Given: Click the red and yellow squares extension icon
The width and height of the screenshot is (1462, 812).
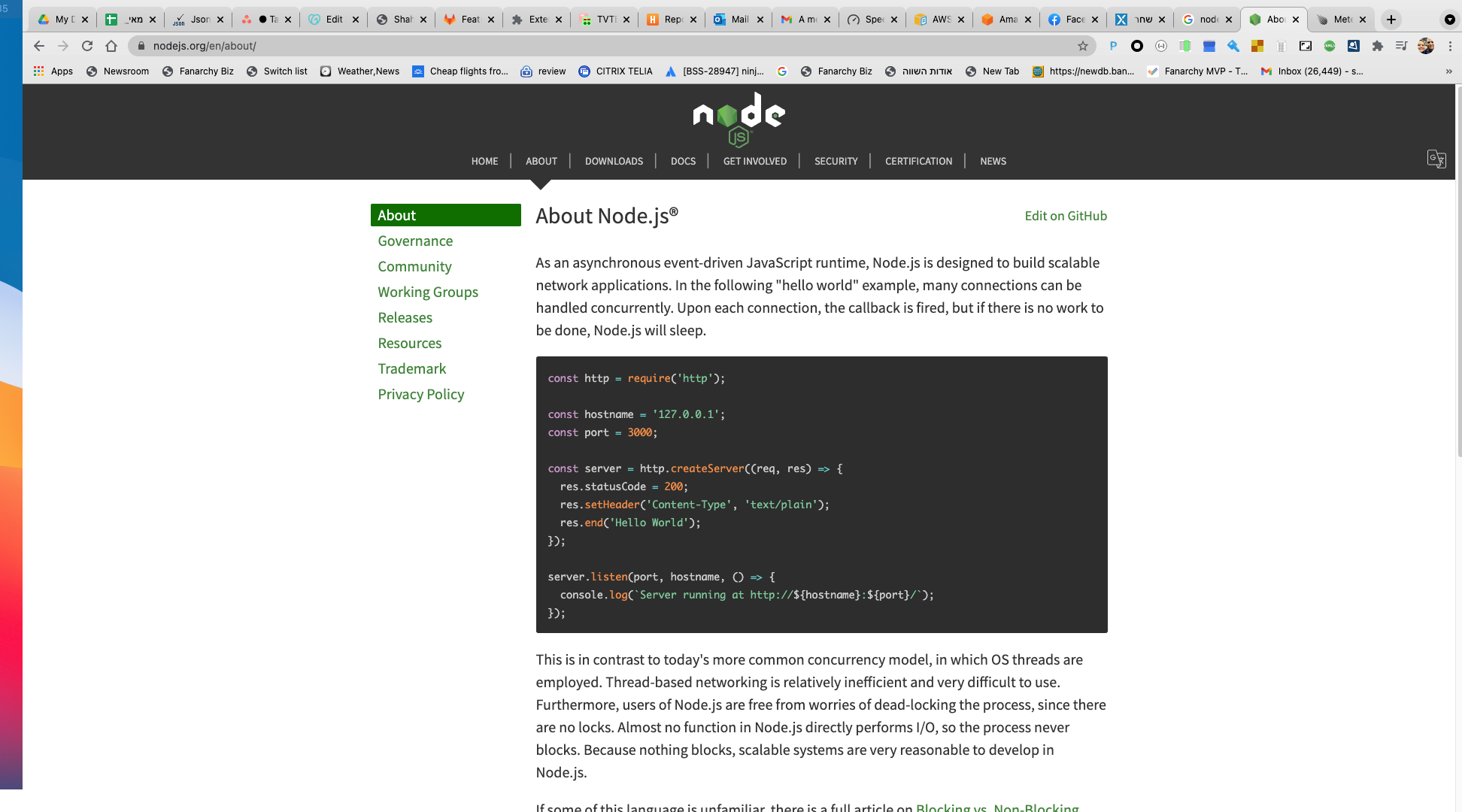Looking at the screenshot, I should click(1257, 46).
